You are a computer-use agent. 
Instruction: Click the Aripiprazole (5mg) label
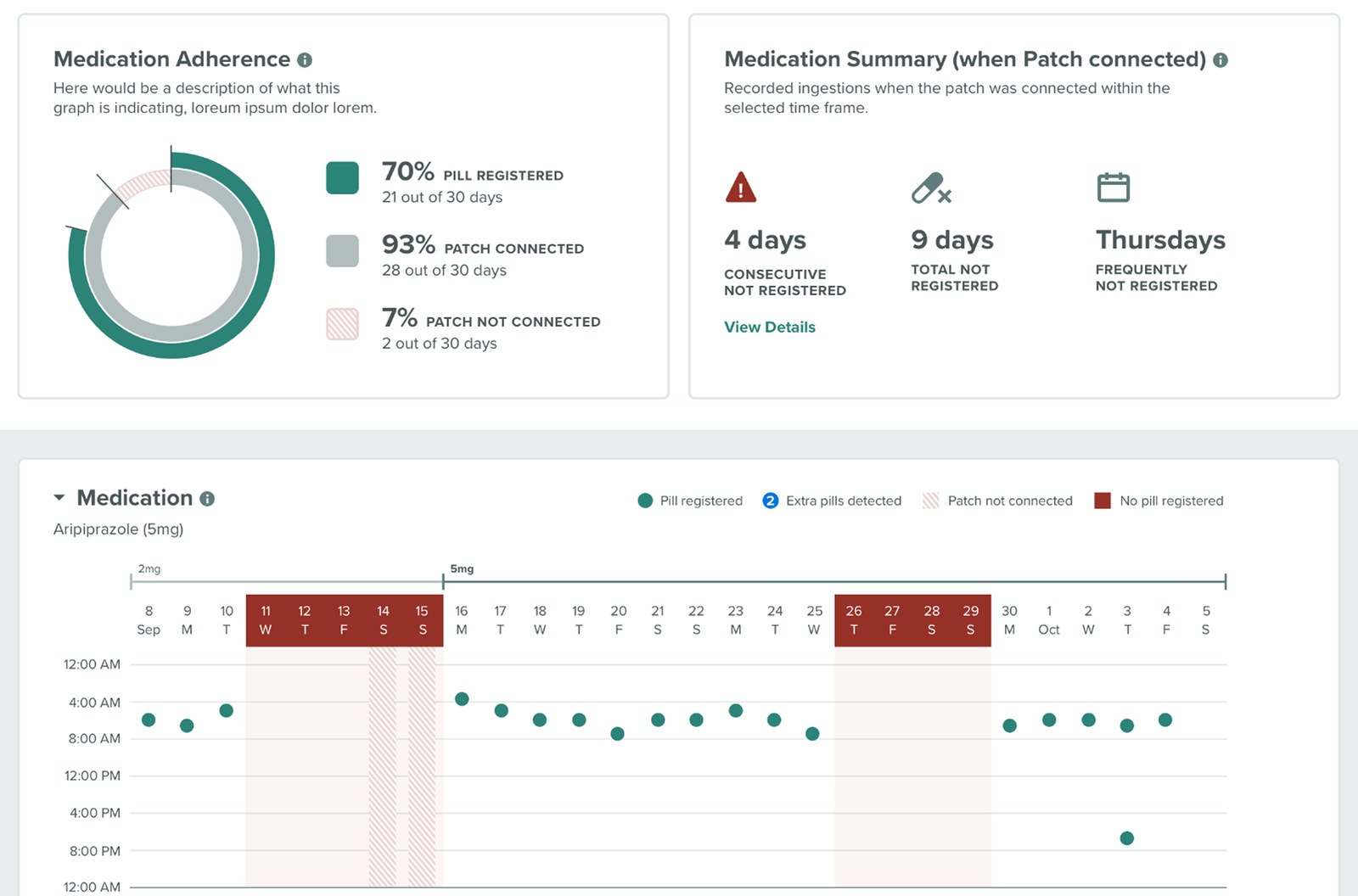point(118,529)
